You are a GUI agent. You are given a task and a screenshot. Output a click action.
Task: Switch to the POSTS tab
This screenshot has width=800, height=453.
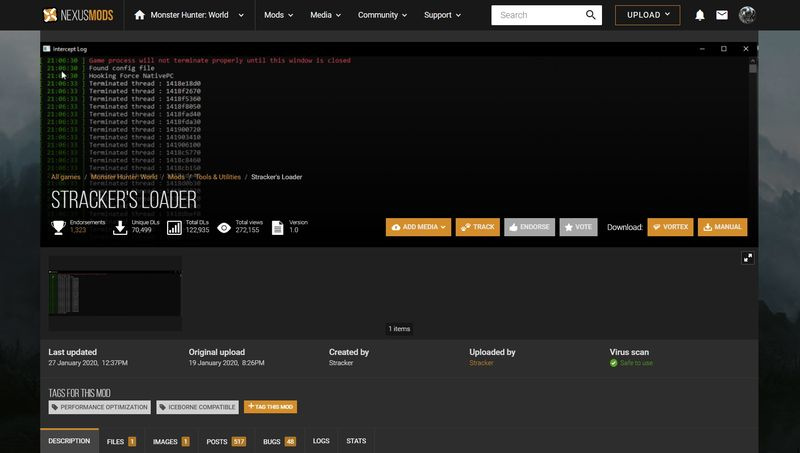click(x=226, y=441)
